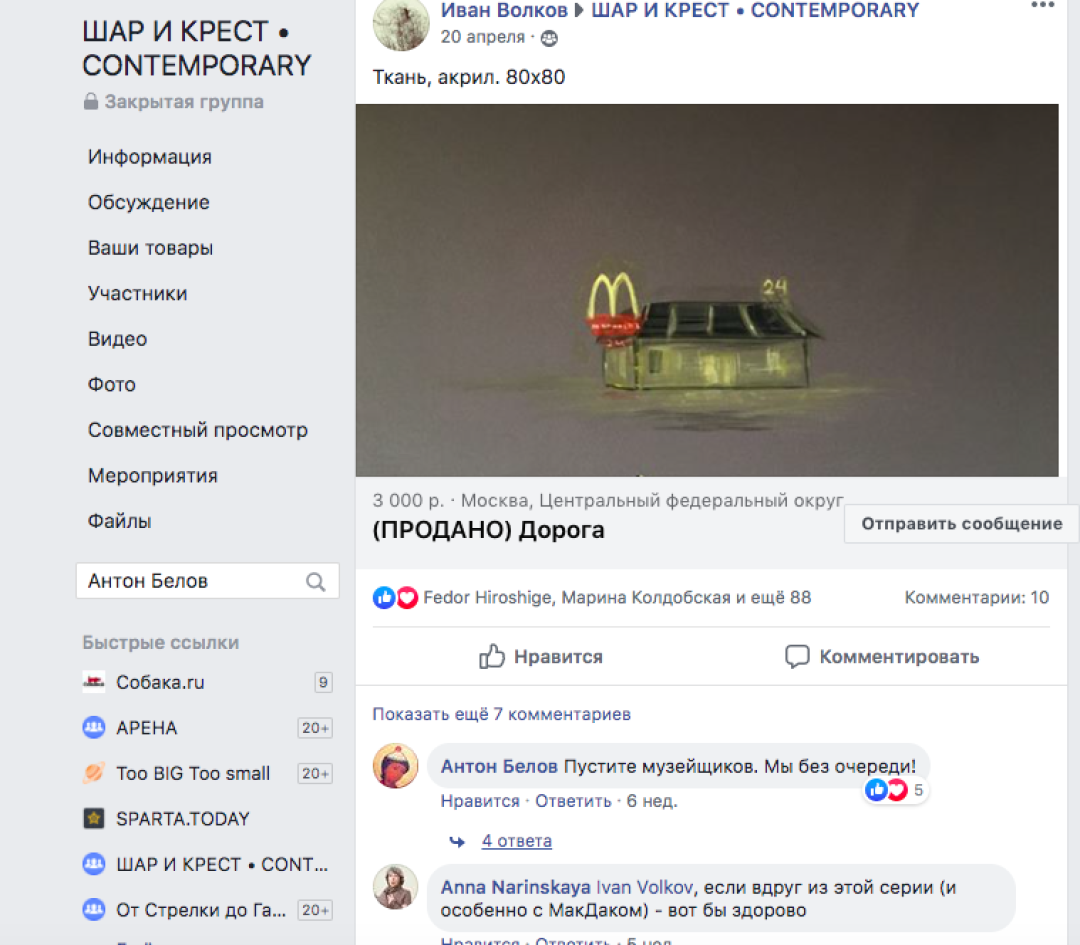This screenshot has height=945, width=1080.
Task: Show 7 more comments
Action: click(x=501, y=714)
